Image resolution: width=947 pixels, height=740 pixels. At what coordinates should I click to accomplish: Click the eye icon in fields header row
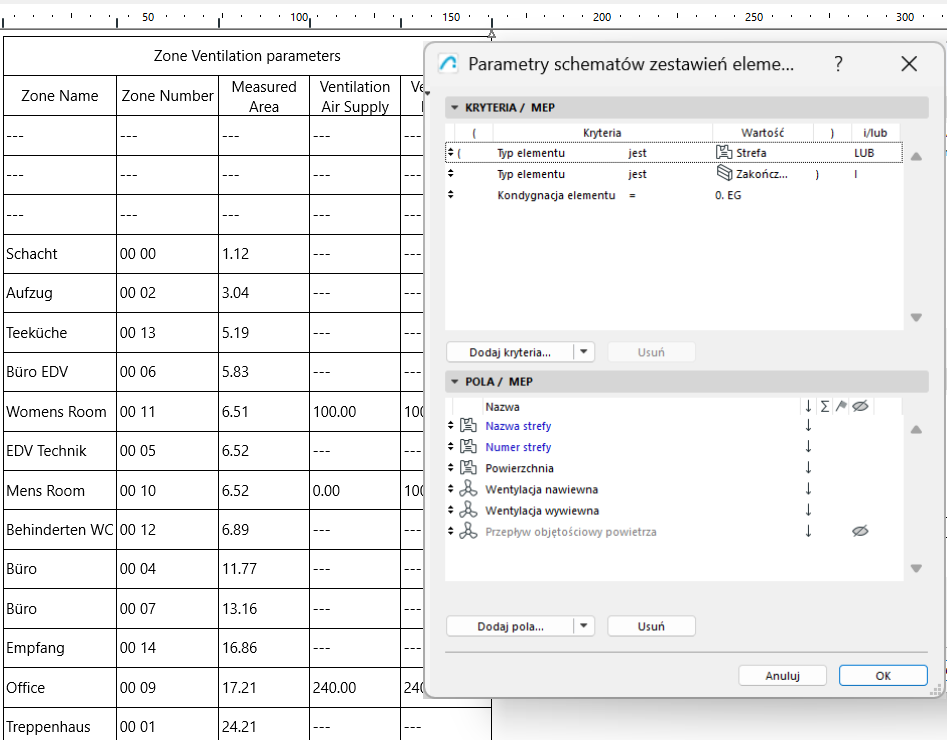click(x=859, y=406)
